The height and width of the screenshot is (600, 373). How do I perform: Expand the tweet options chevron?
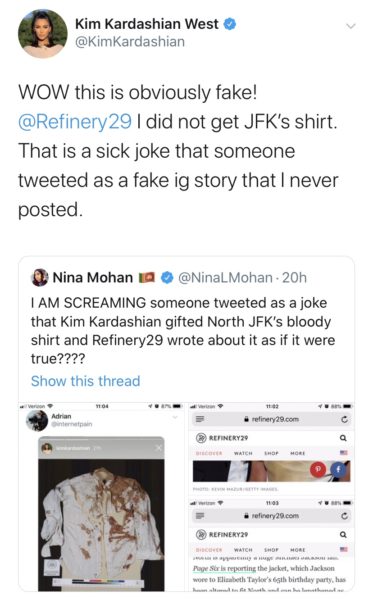click(x=350, y=26)
